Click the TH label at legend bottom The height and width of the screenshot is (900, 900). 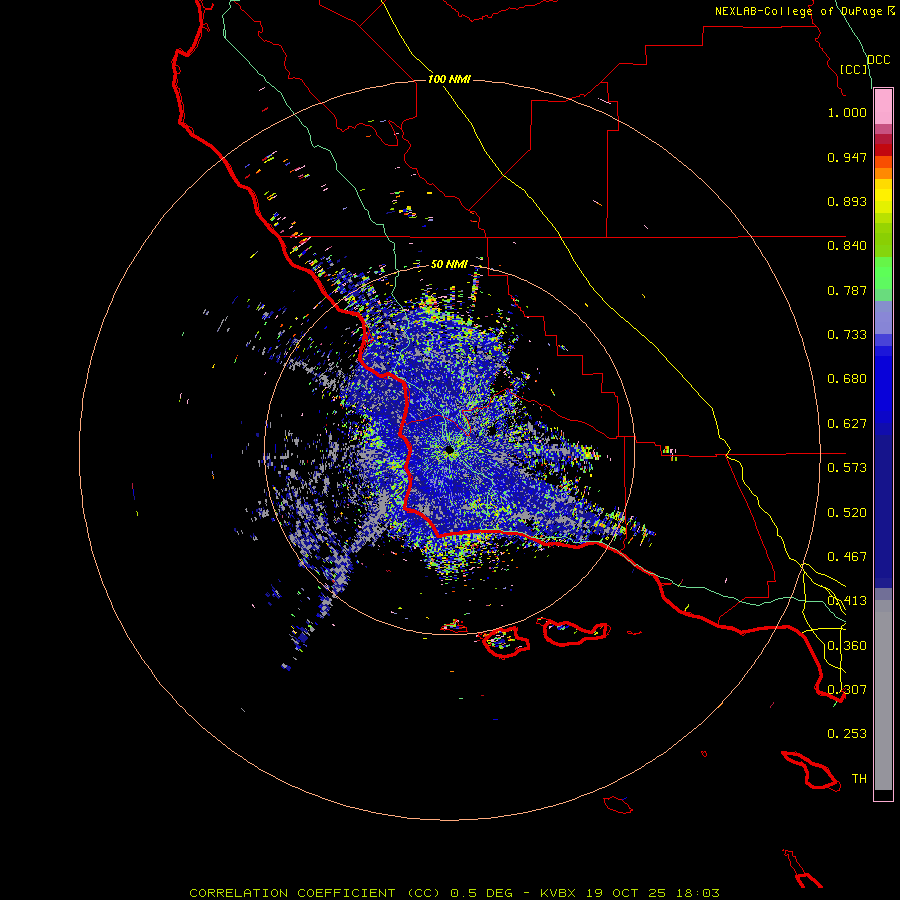[859, 779]
